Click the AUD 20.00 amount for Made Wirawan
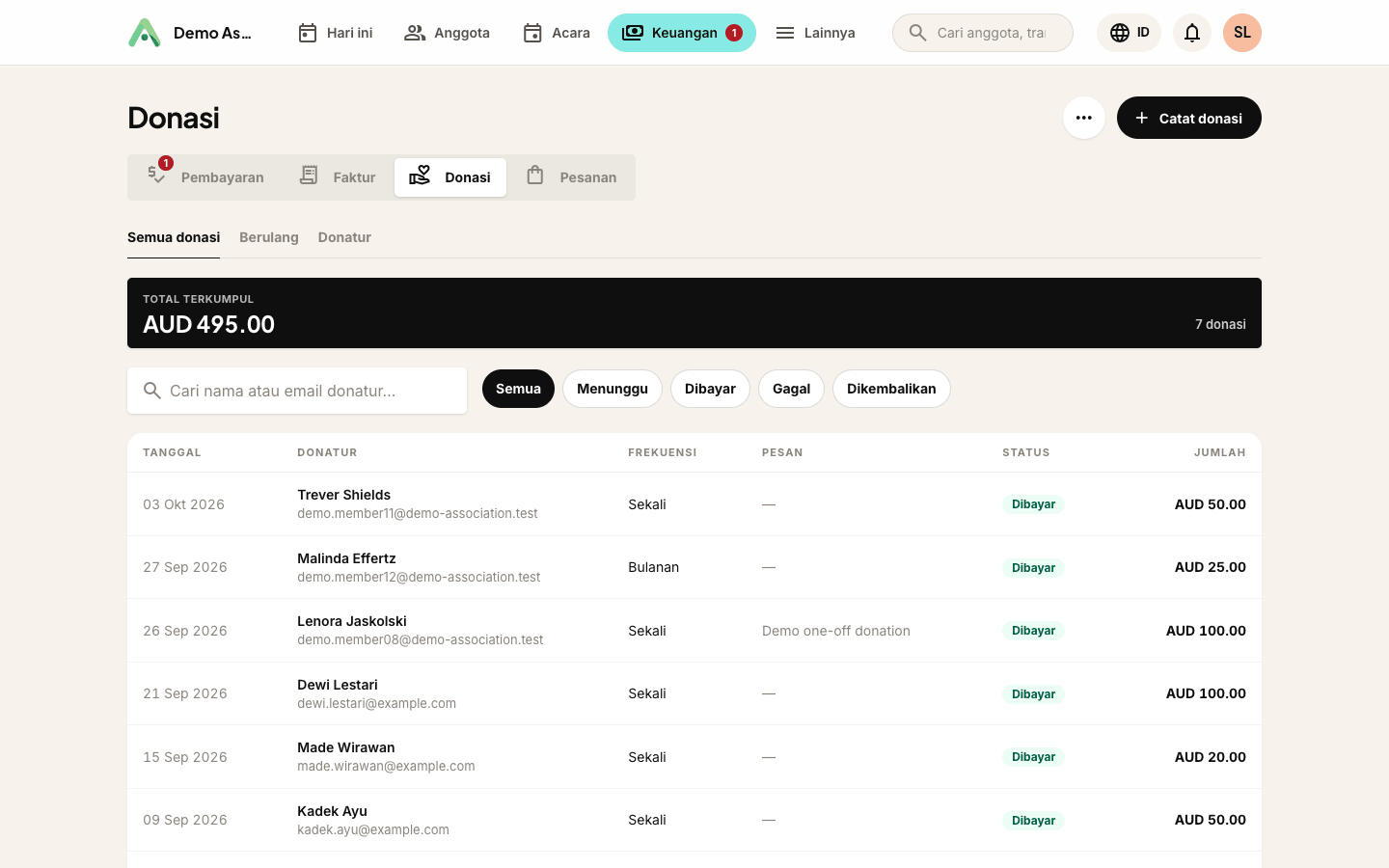 point(1211,757)
